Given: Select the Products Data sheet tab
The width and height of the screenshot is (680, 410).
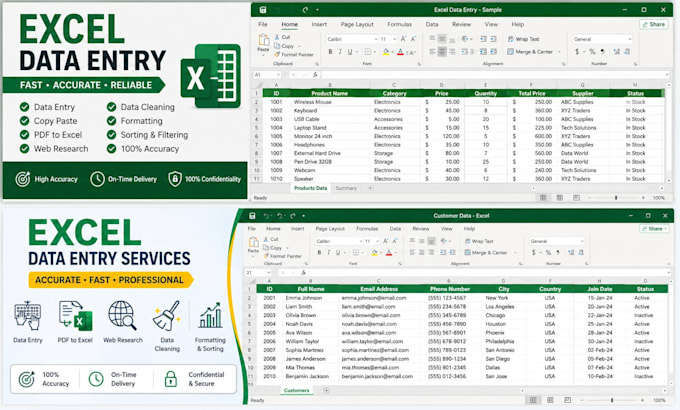Looking at the screenshot, I should [311, 188].
